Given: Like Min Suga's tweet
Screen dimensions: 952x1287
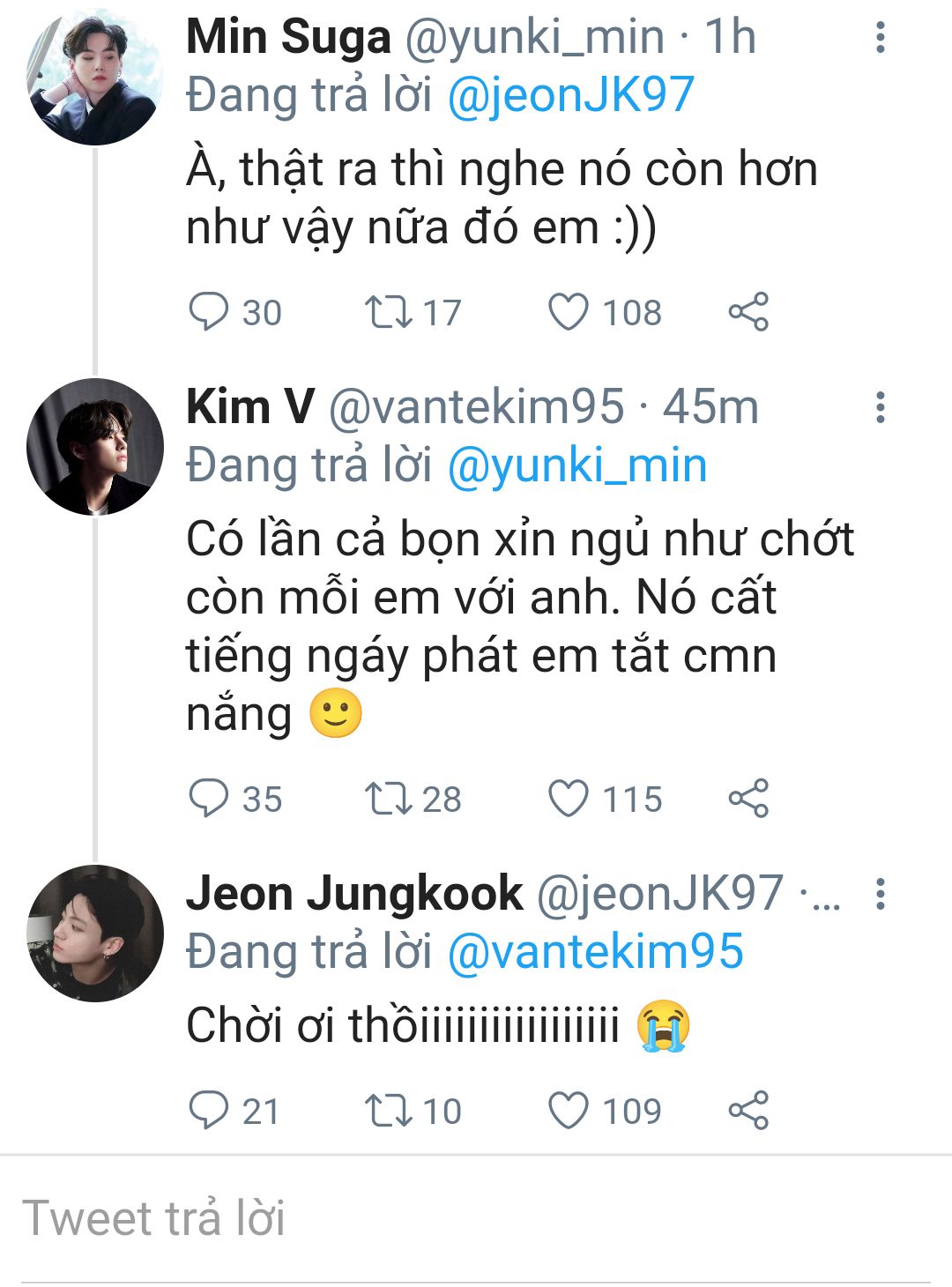Looking at the screenshot, I should [x=569, y=312].
